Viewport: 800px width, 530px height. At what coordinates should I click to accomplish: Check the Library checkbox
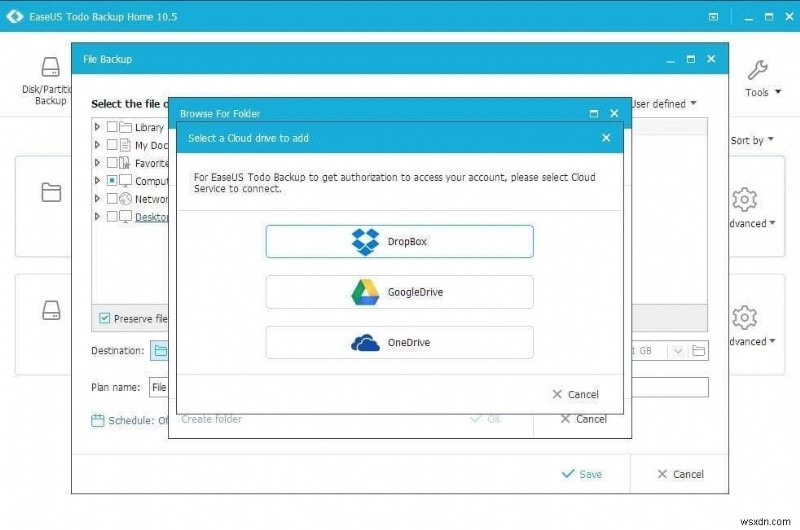[x=112, y=127]
